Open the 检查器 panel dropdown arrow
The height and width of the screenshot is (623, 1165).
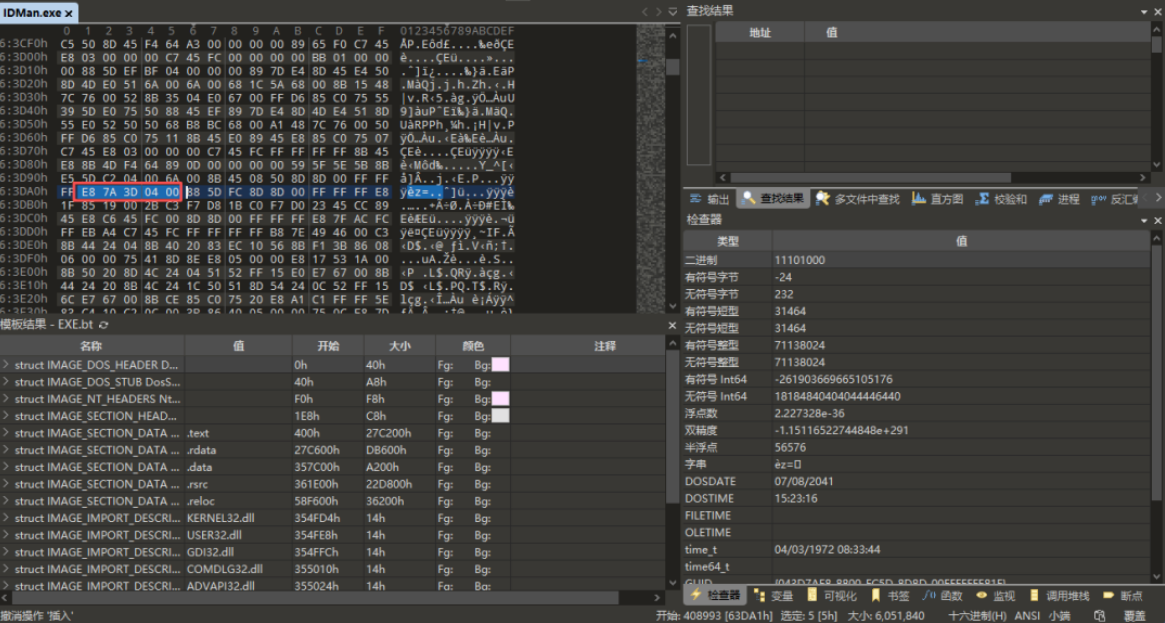pyautogui.click(x=1144, y=221)
